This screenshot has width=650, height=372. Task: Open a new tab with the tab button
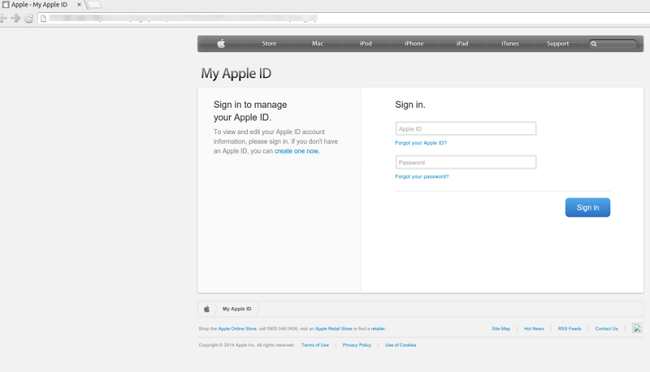(x=94, y=5)
